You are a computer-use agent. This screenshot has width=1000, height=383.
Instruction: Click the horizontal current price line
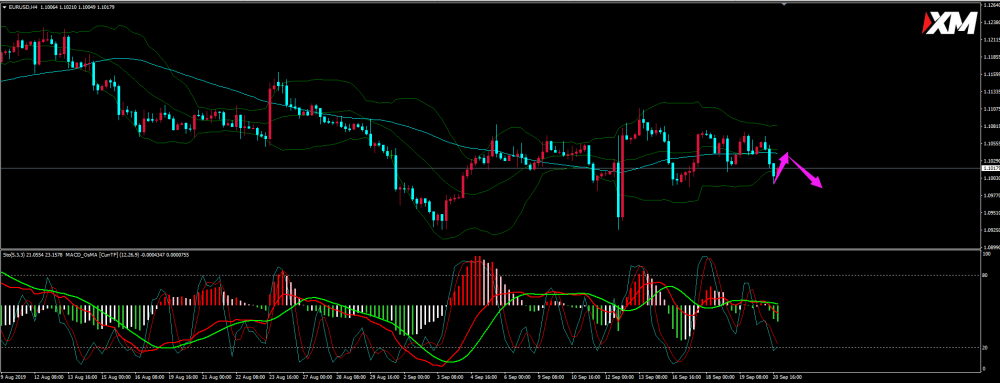click(489, 168)
